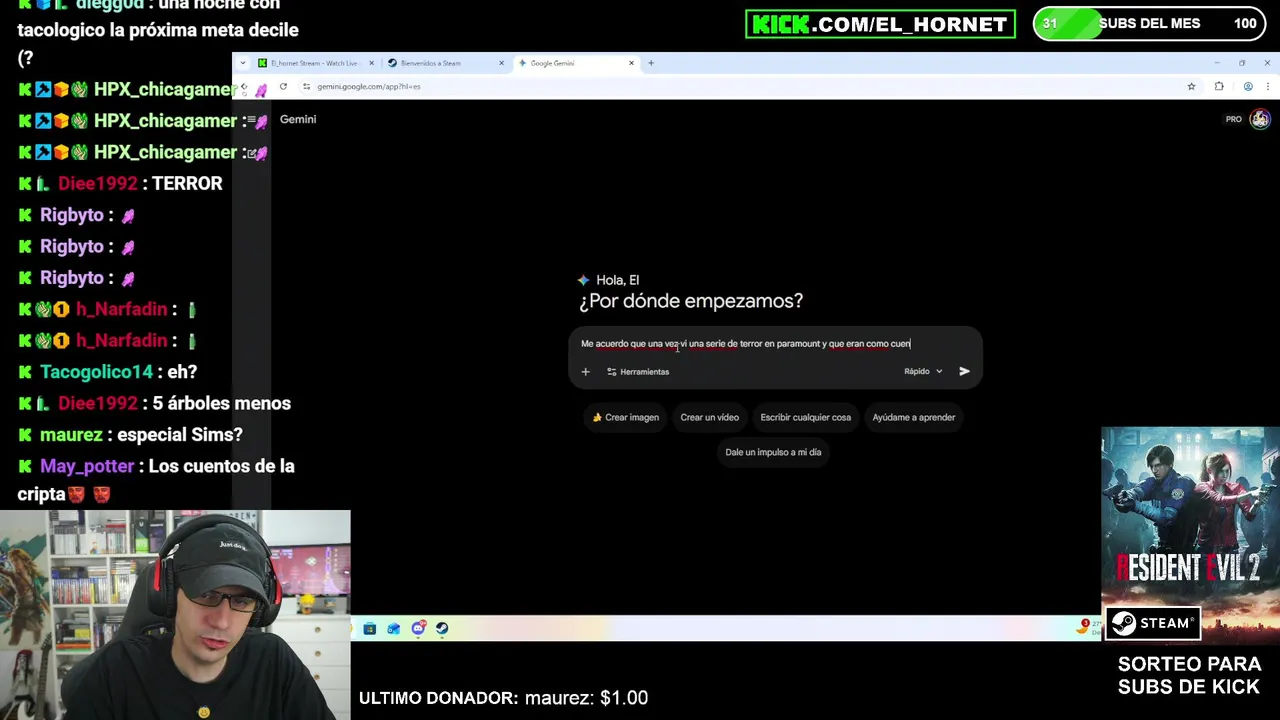Send the prompt with the arrow icon
The image size is (1280, 720).
pos(964,371)
